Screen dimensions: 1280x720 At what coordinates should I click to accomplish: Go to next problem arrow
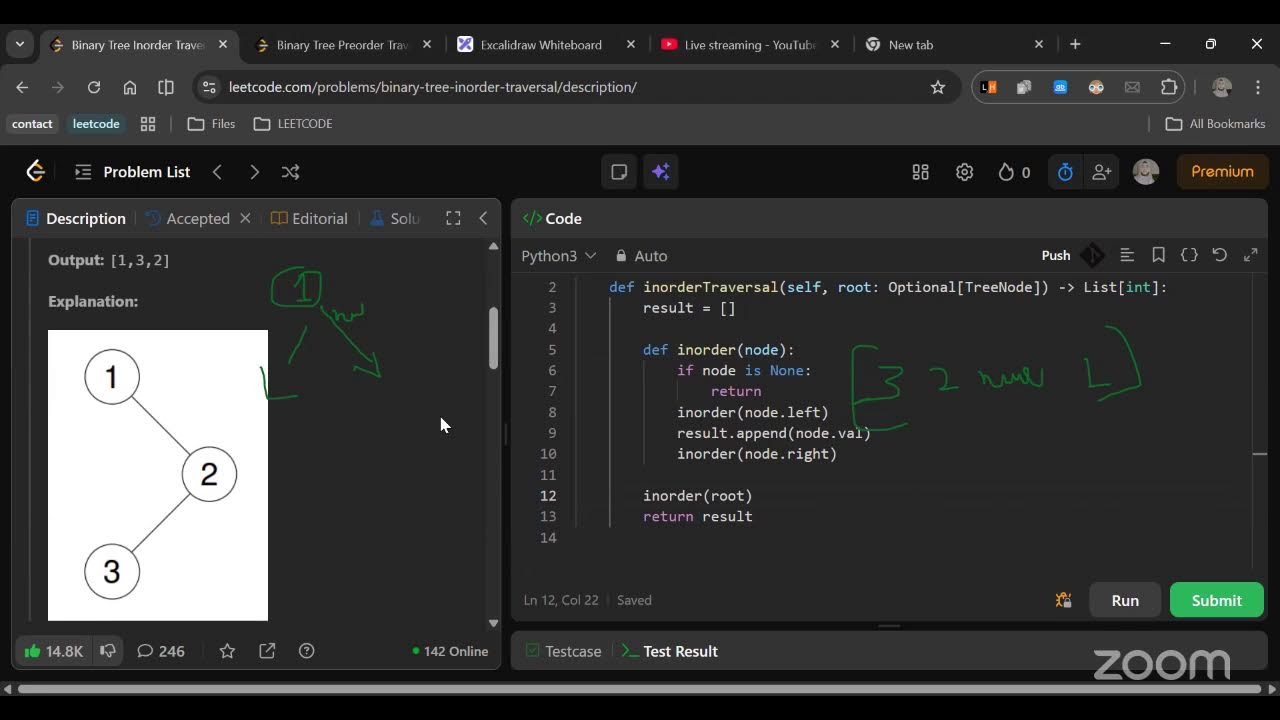254,172
